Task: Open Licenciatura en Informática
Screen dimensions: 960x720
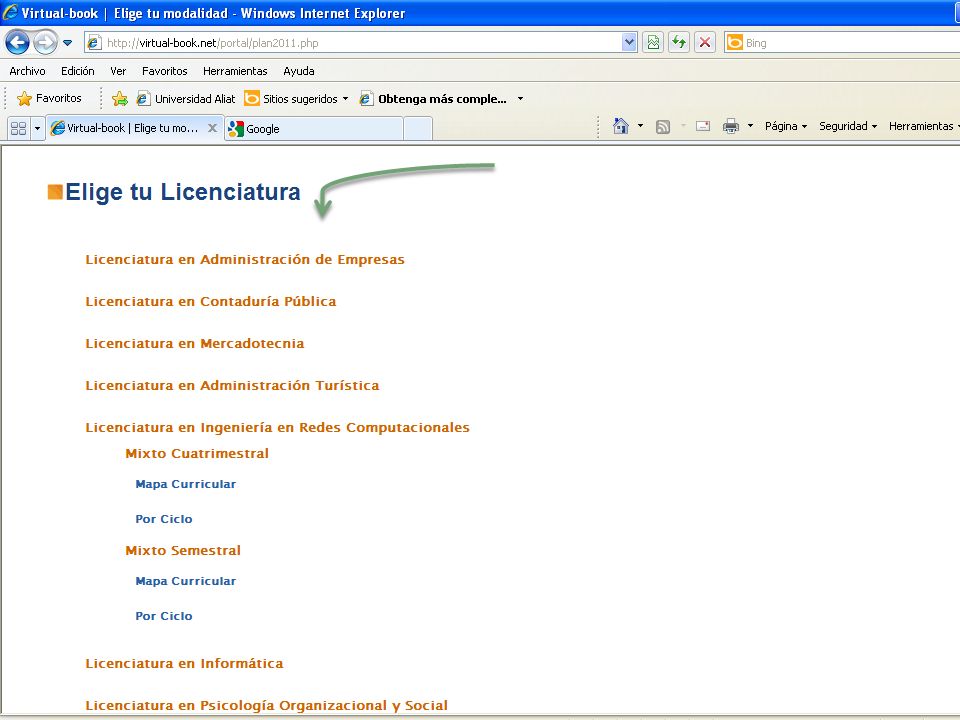Action: [184, 664]
